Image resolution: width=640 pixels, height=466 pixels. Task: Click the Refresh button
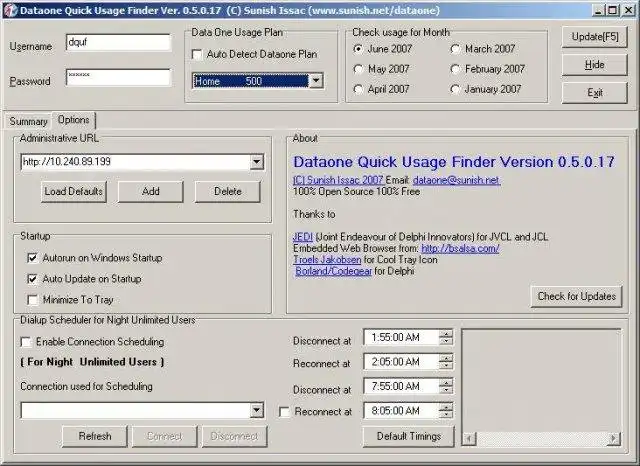95,437
